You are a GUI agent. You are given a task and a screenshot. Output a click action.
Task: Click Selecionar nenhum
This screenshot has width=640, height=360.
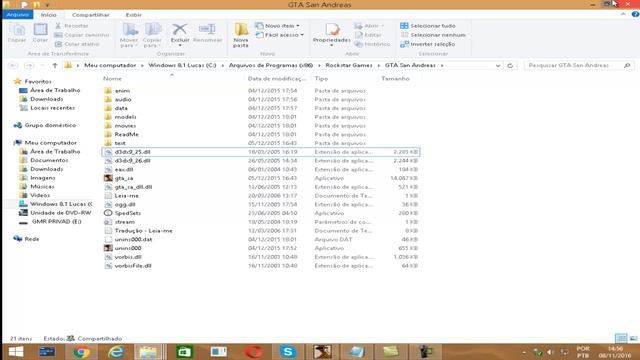point(433,35)
